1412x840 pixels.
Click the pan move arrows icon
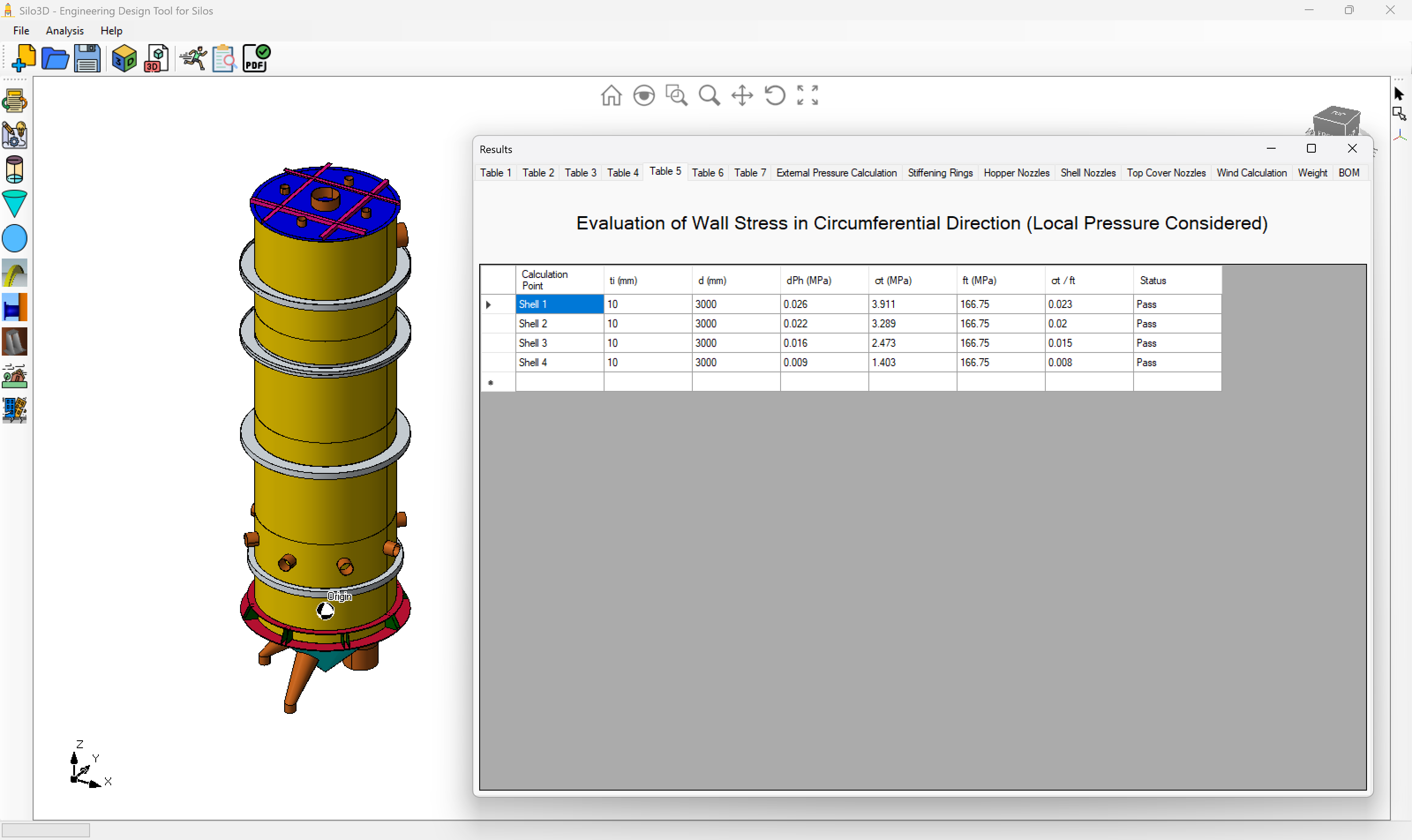[x=742, y=95]
